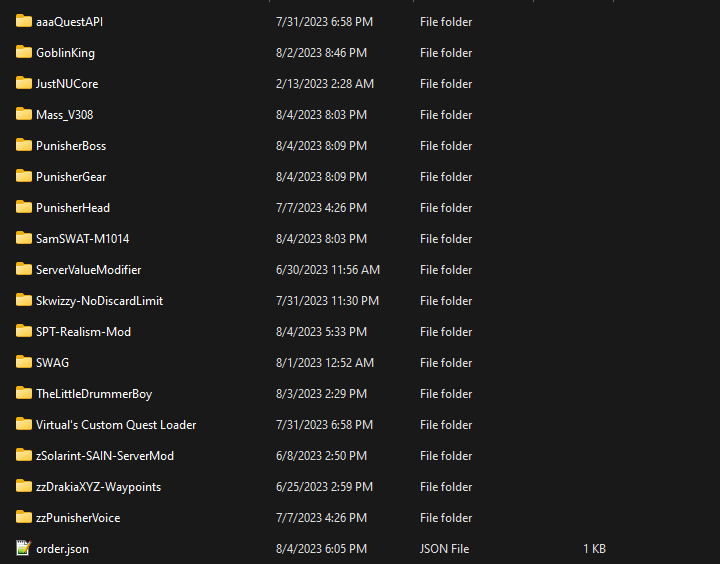Image resolution: width=720 pixels, height=564 pixels.
Task: Click the PunisherHead folder name
Action: [73, 208]
